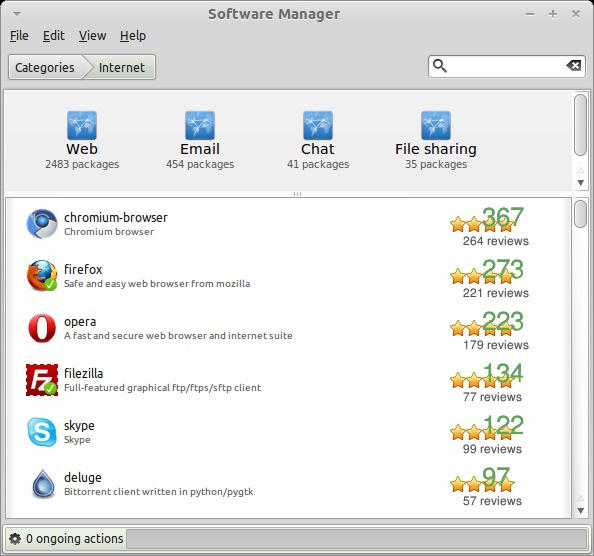
Task: Open the File menu
Action: coord(19,36)
